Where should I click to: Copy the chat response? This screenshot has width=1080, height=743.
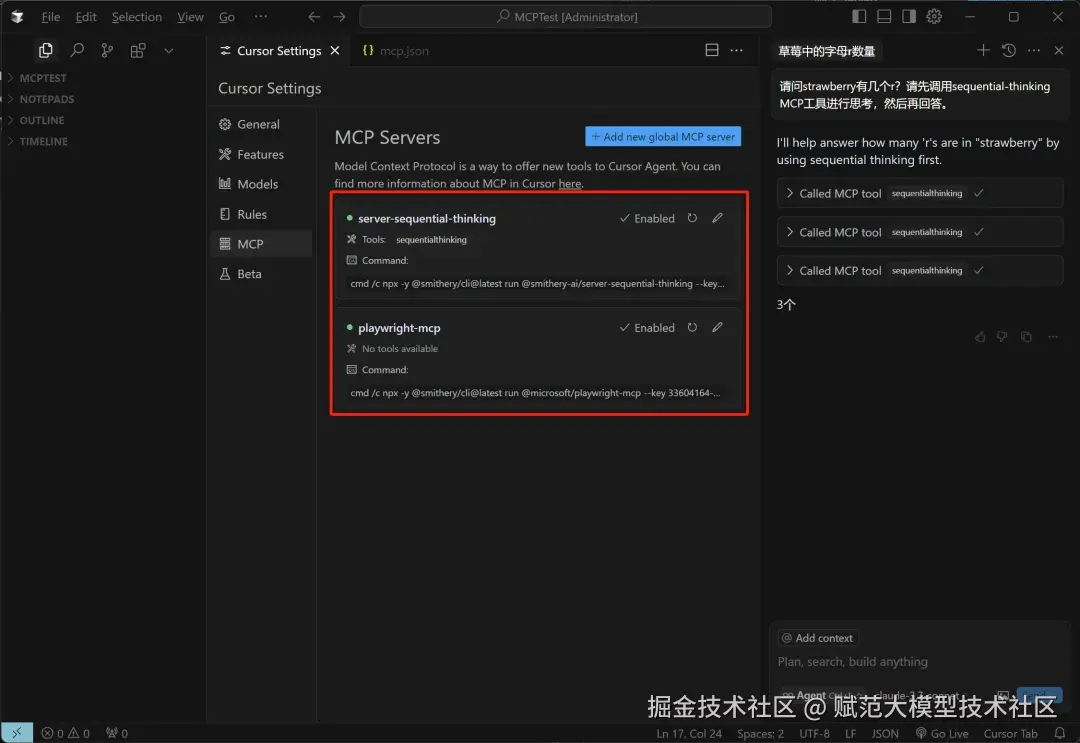(x=1026, y=337)
